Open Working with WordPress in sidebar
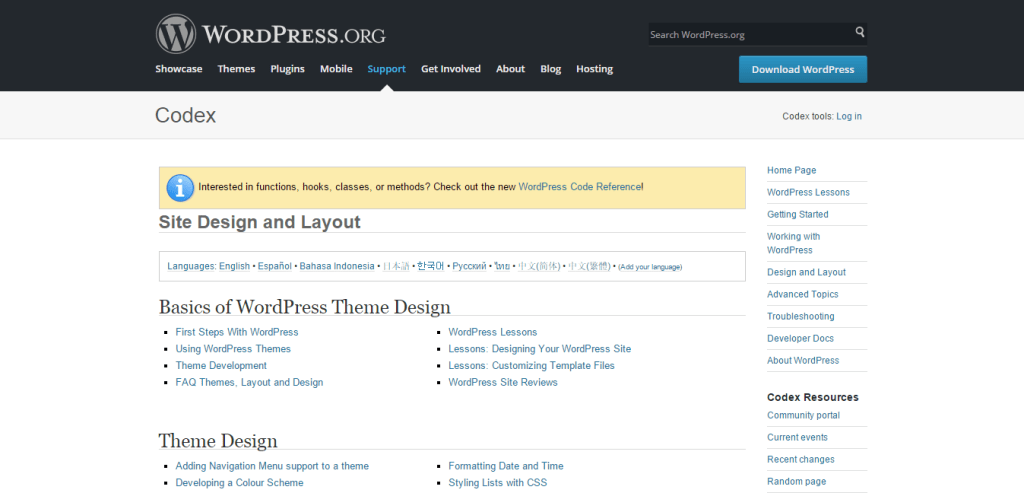 794,243
